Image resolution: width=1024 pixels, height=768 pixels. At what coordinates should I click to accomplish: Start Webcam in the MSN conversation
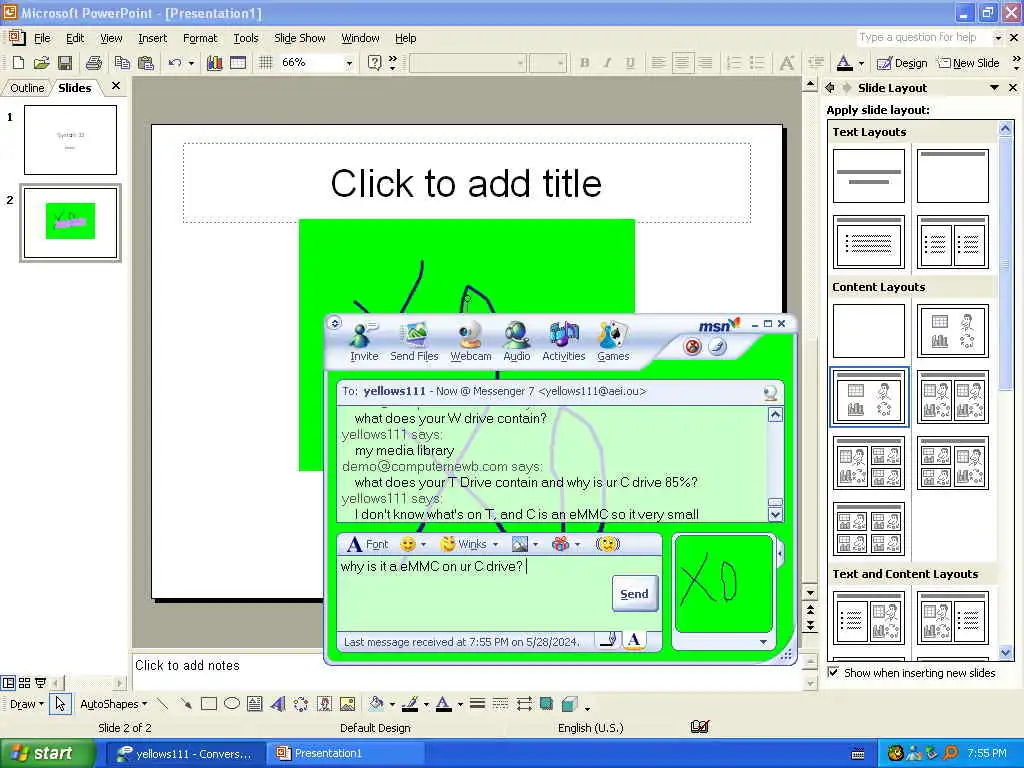[470, 342]
